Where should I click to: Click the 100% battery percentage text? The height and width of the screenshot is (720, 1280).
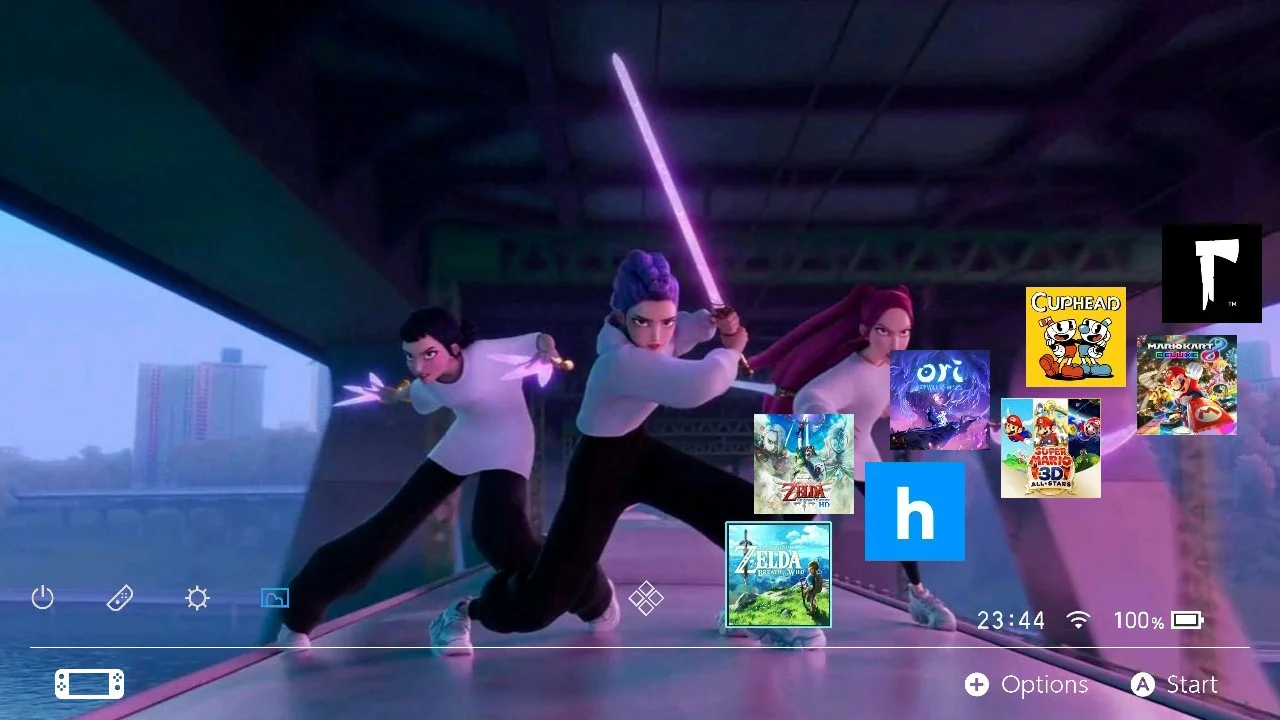[x=1139, y=621]
